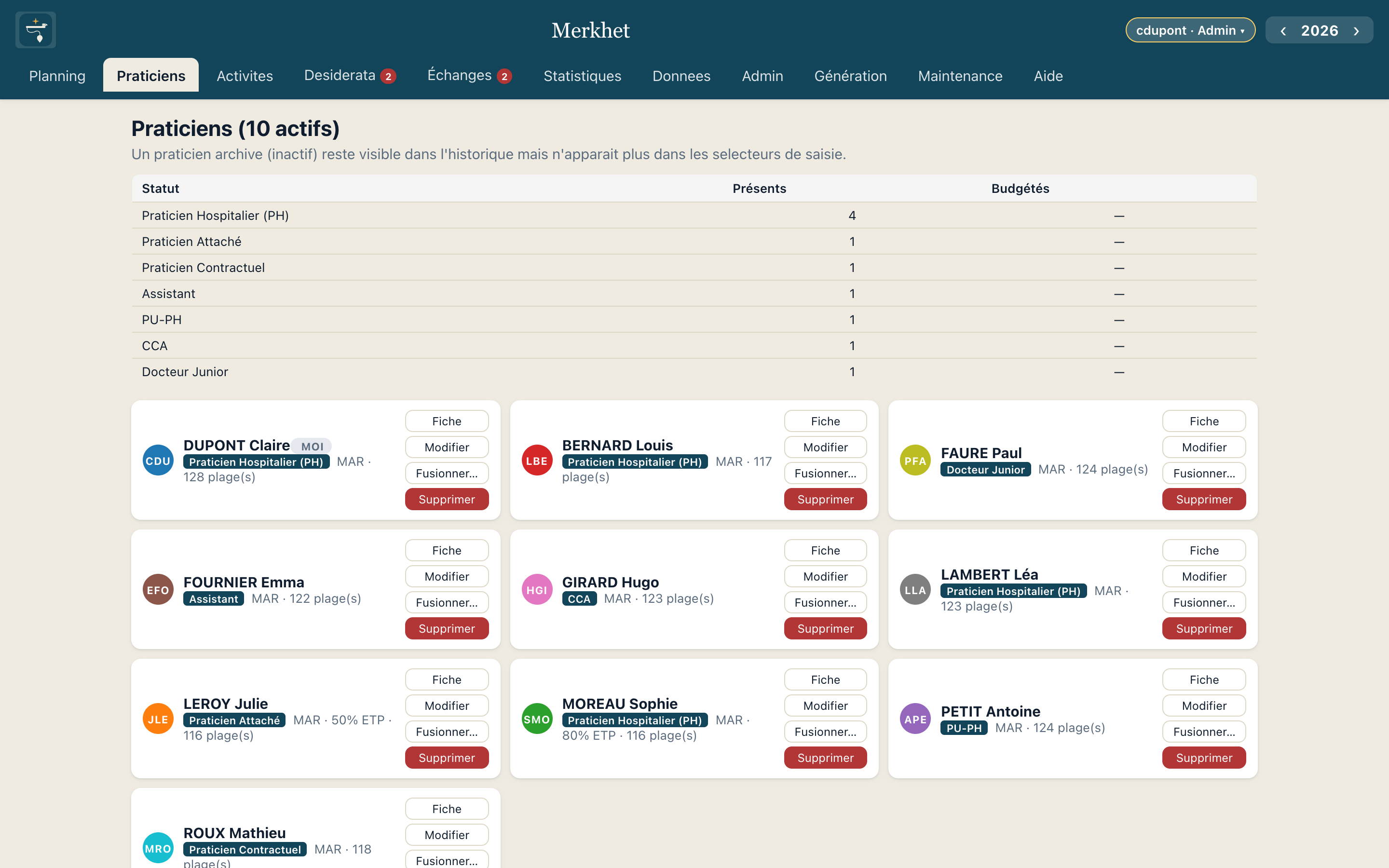Click the MOI badge next to DUPONT Claire

[x=312, y=446]
